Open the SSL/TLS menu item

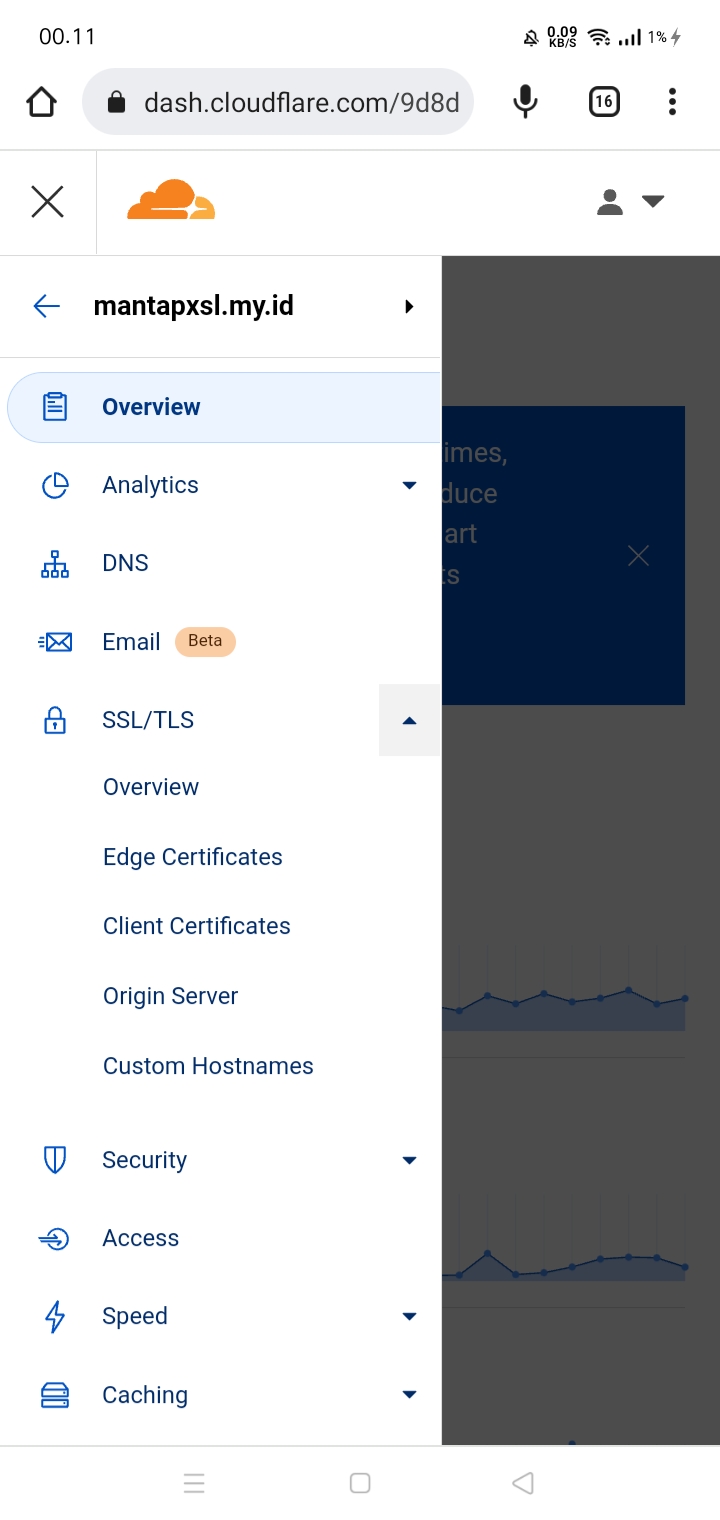(148, 720)
